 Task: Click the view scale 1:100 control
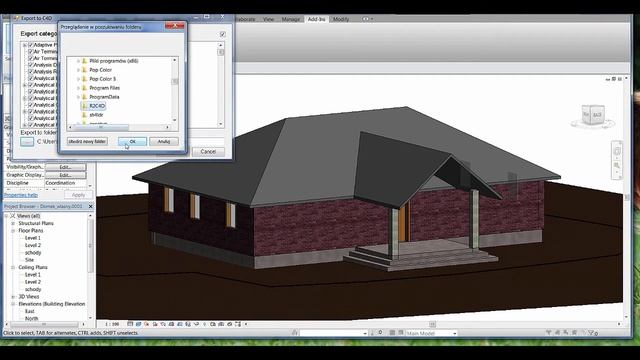pos(112,324)
